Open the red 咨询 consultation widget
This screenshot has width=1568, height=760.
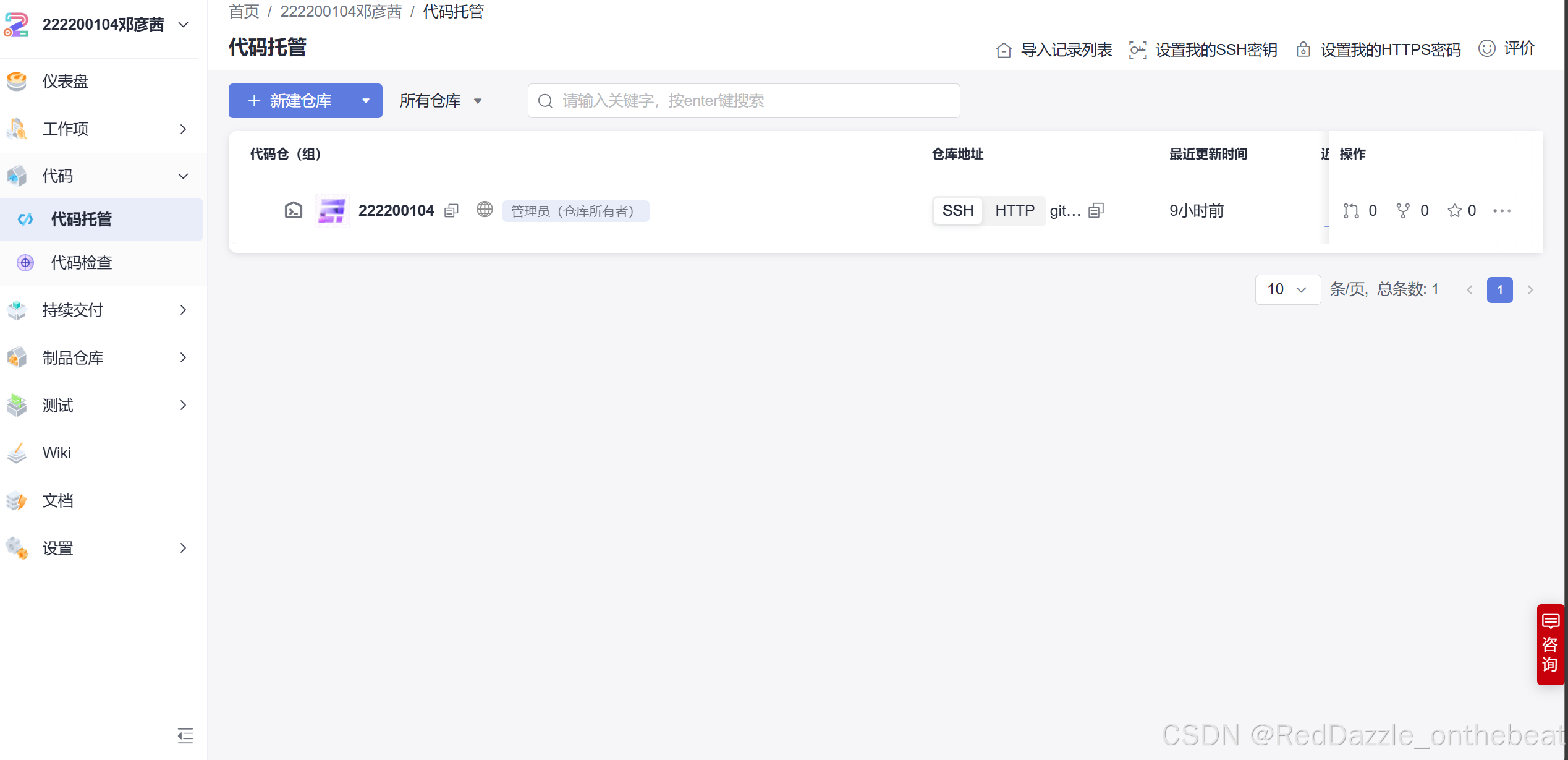[1549, 644]
